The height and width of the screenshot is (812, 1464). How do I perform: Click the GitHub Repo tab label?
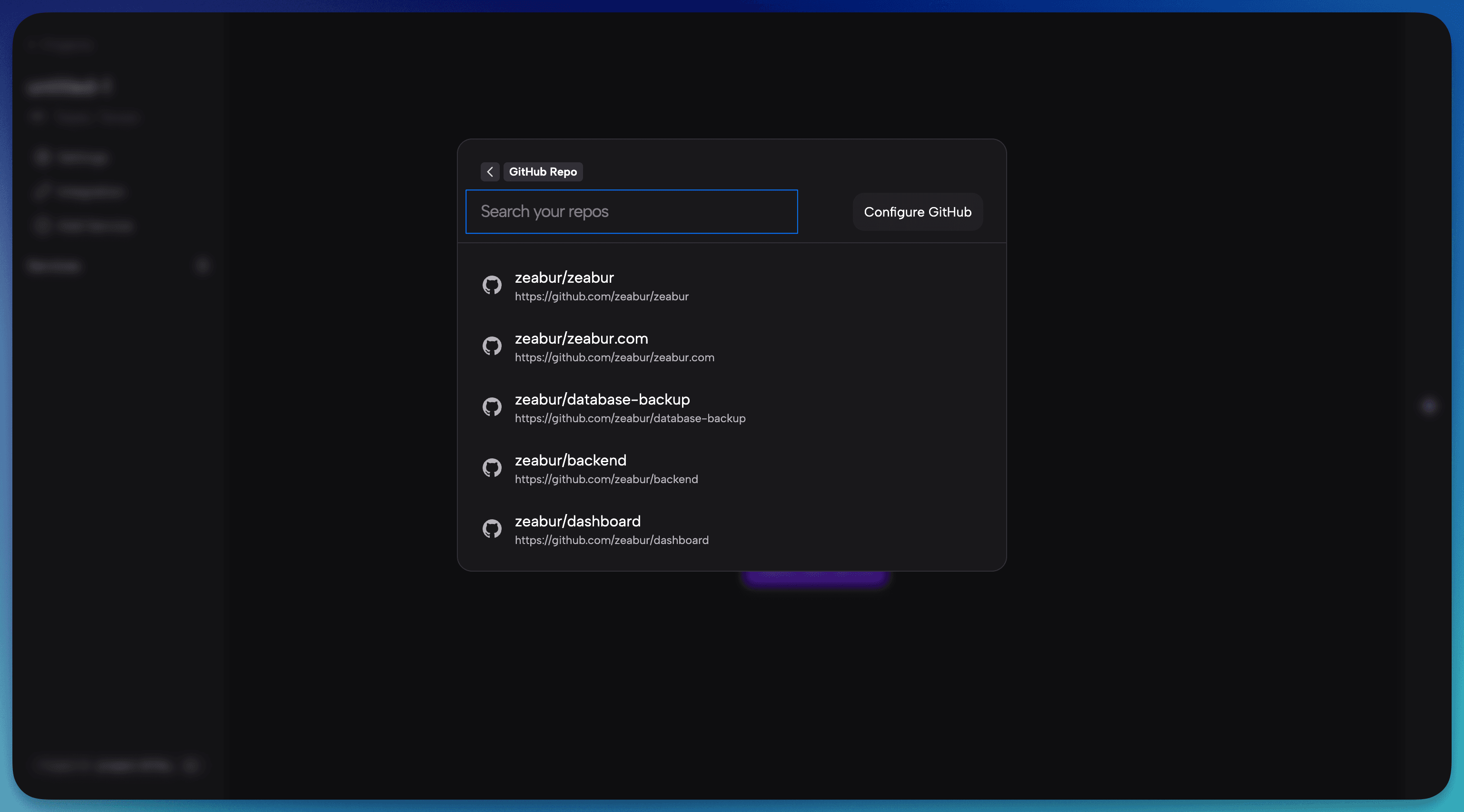coord(542,172)
